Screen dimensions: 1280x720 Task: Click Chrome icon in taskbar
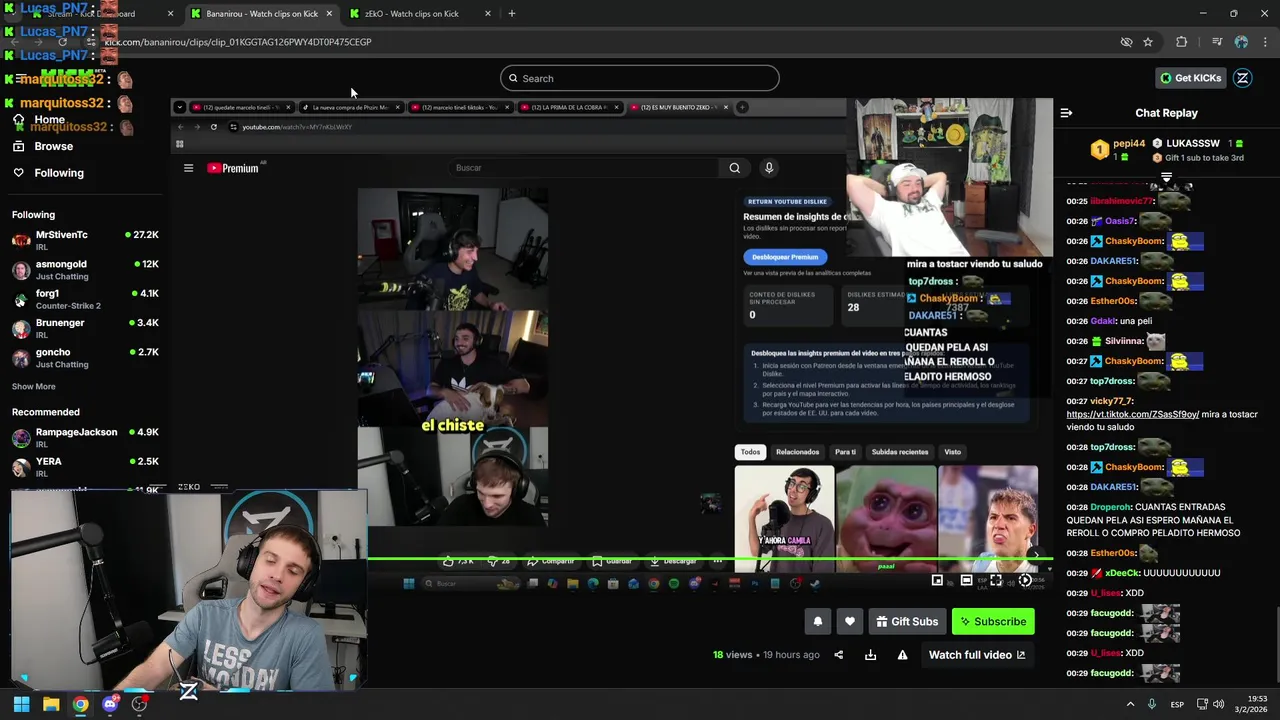pyautogui.click(x=80, y=704)
